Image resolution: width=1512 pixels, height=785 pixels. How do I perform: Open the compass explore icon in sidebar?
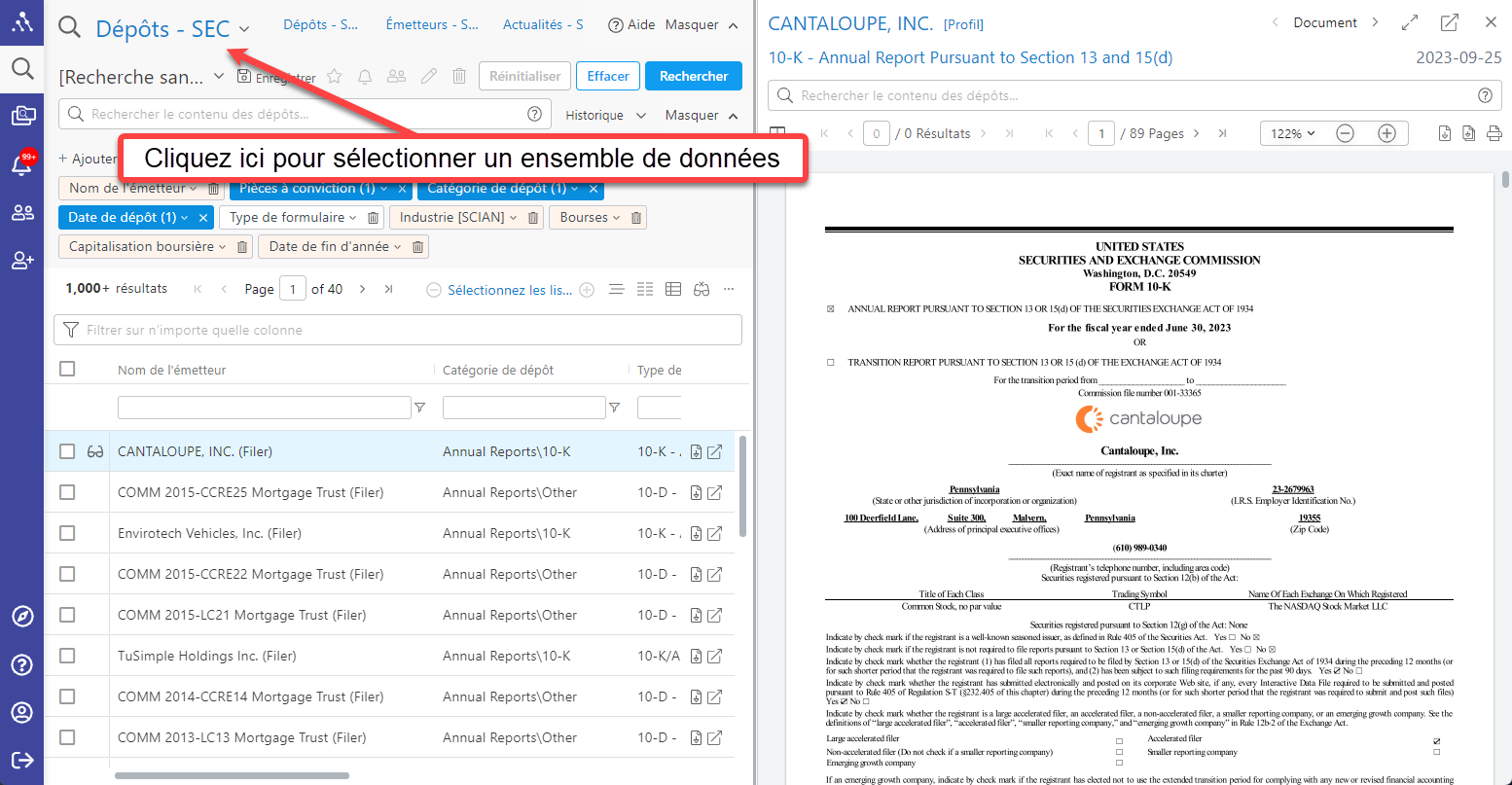coord(22,617)
